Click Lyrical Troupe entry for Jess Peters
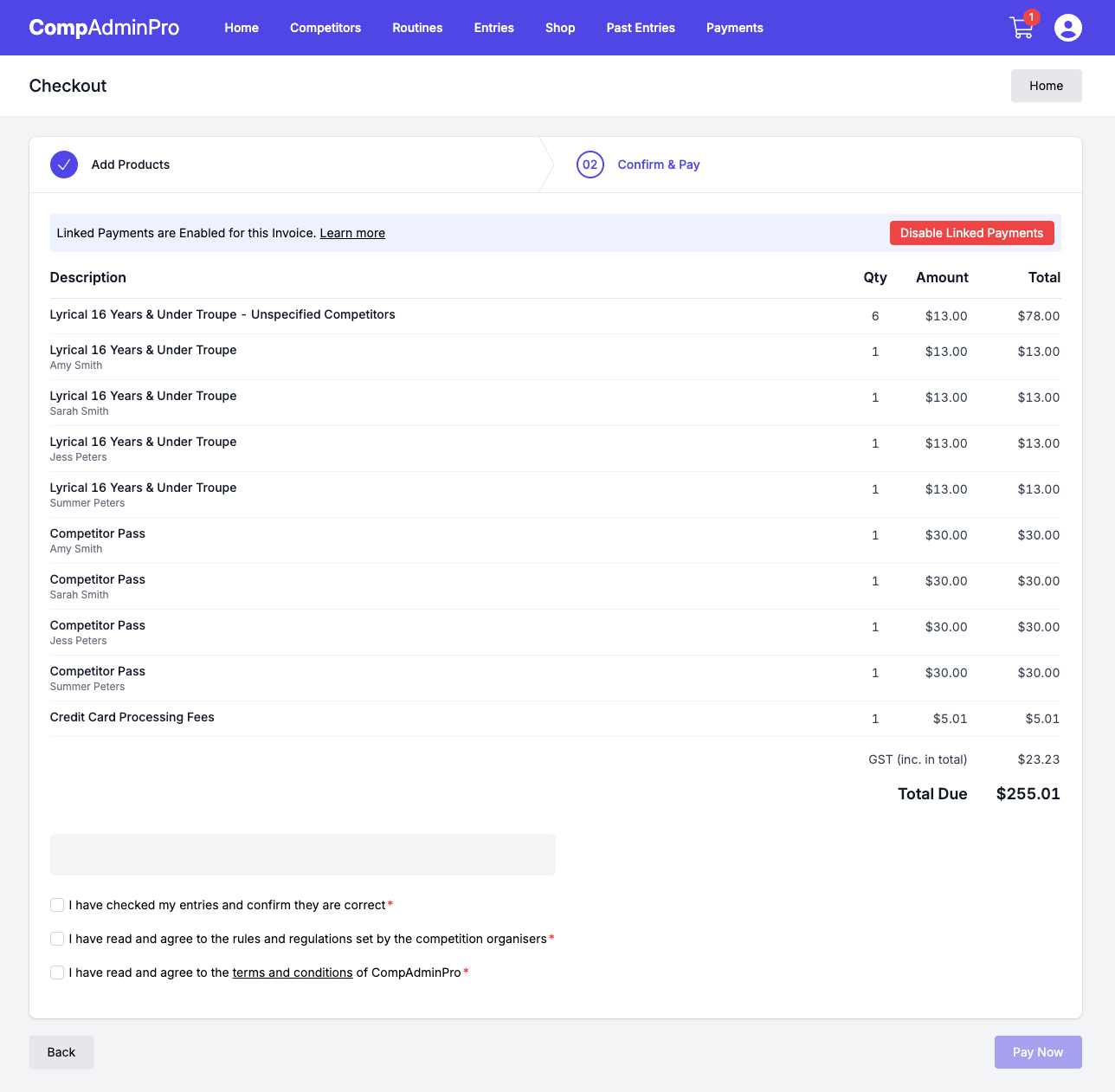The width and height of the screenshot is (1115, 1092). coord(556,449)
